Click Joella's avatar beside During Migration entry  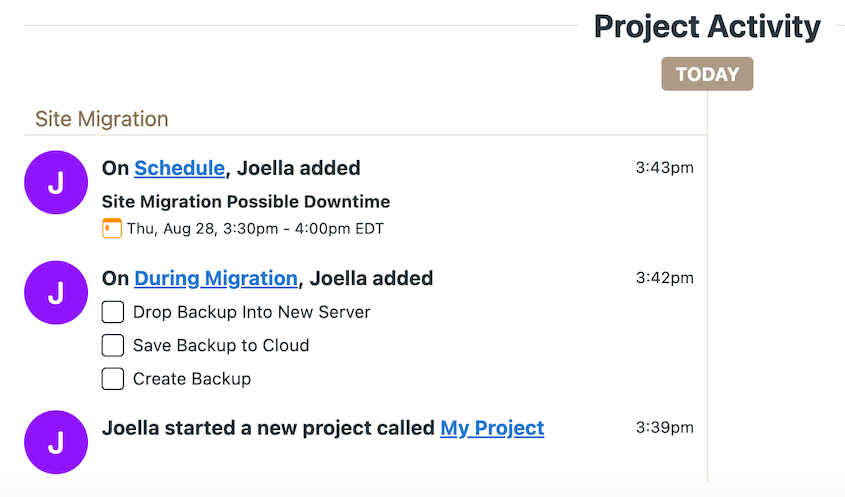pos(56,293)
